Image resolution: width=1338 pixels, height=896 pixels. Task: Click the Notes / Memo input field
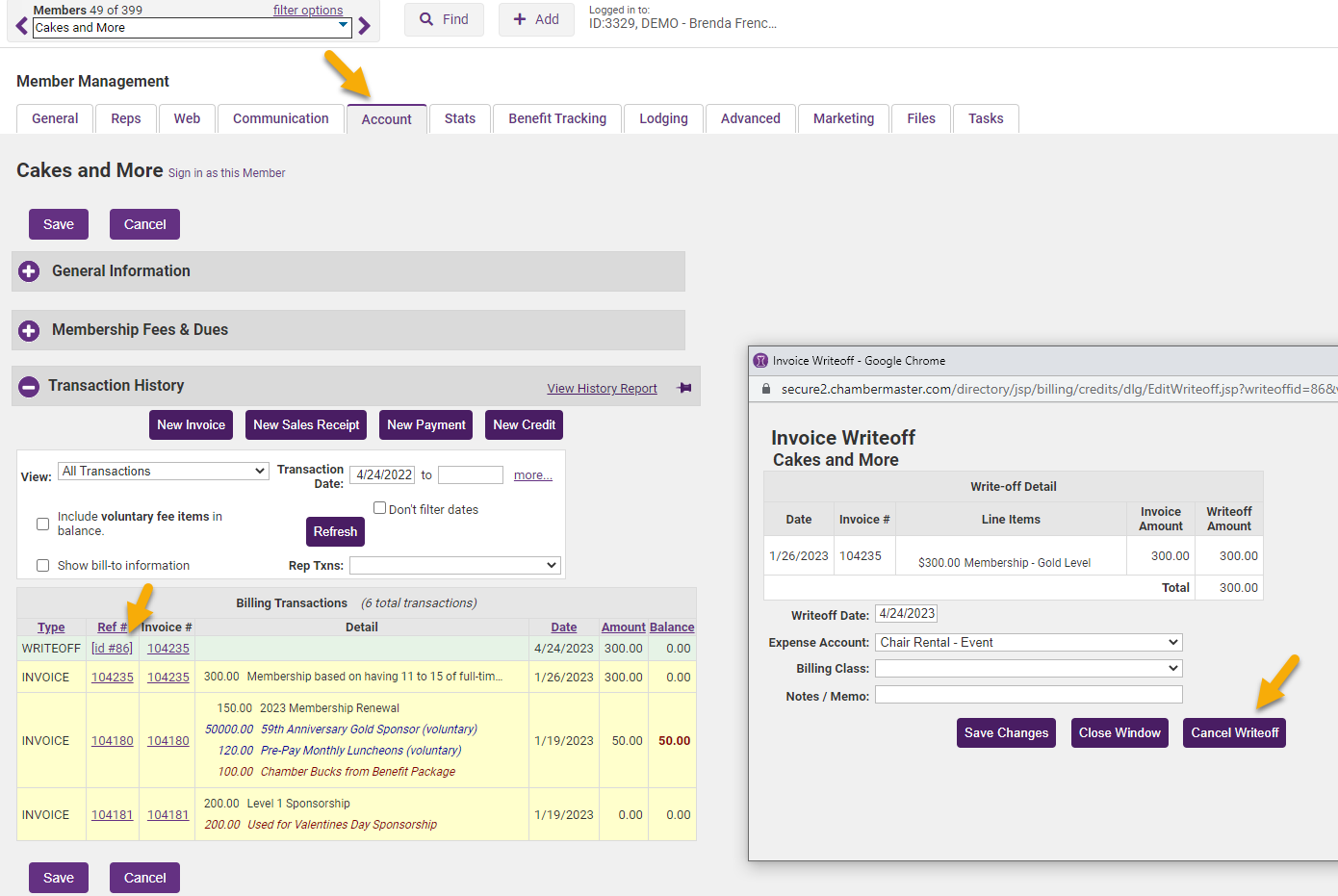pyautogui.click(x=1028, y=695)
